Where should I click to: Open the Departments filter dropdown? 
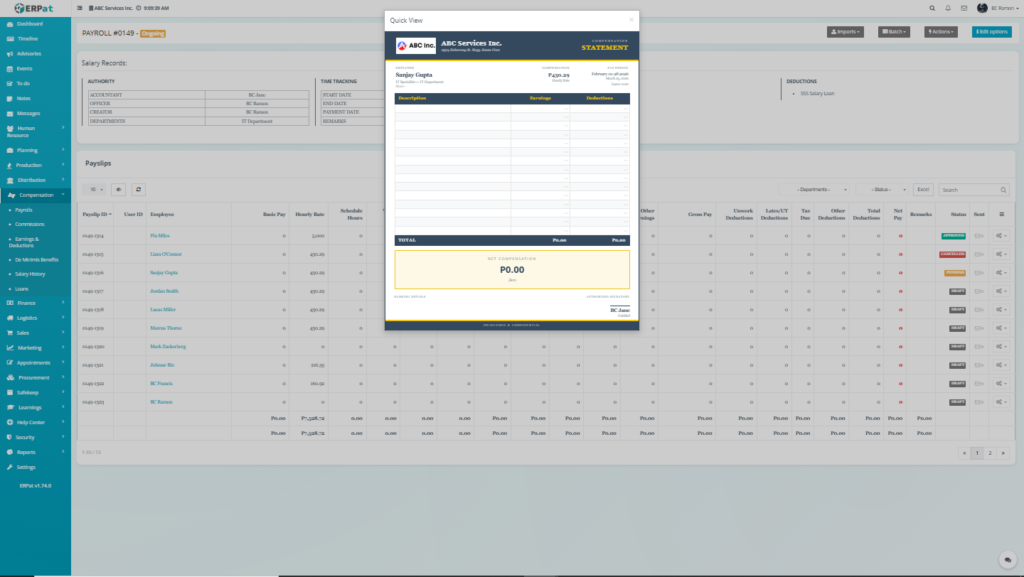(x=814, y=189)
